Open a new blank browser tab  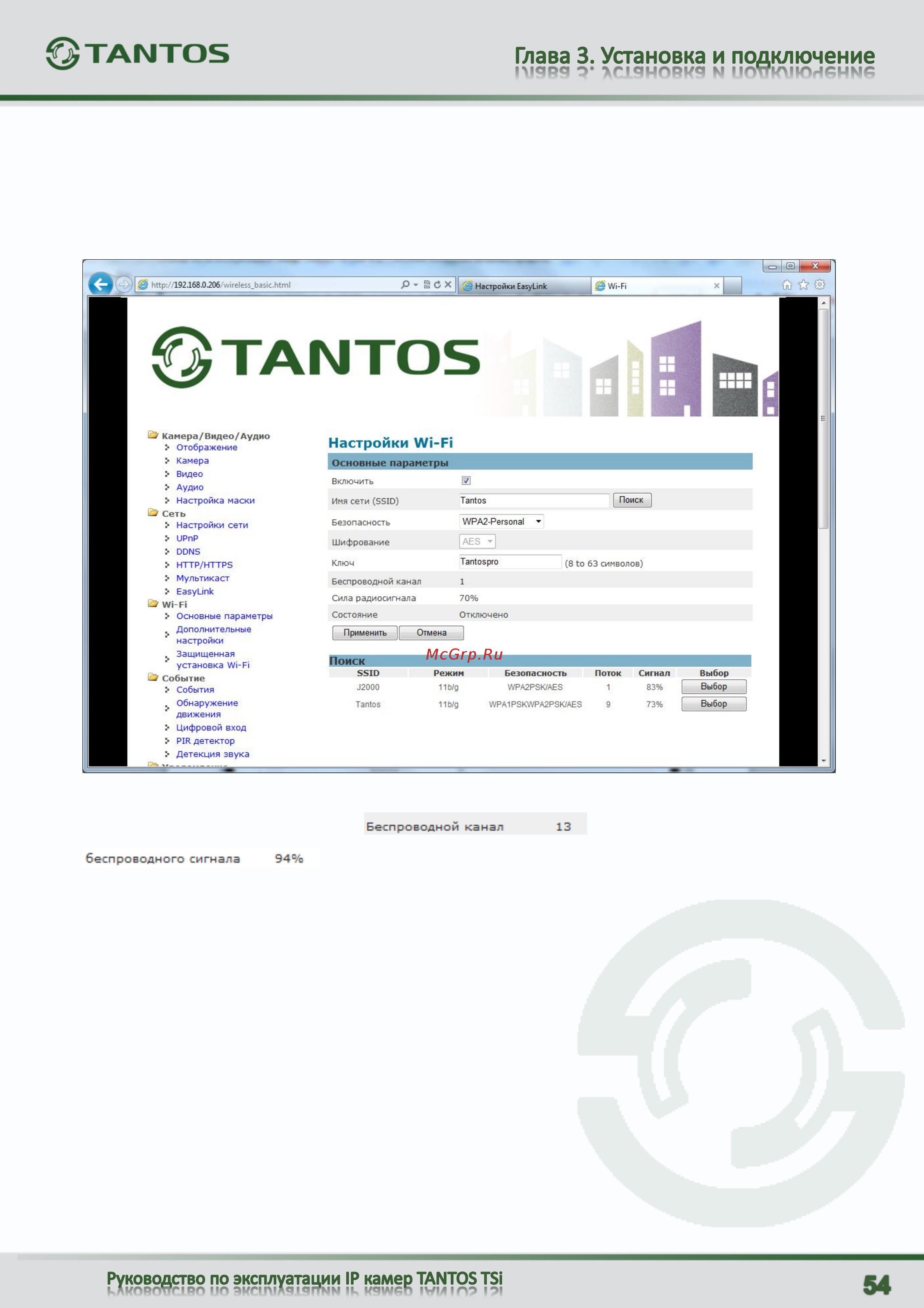tap(733, 286)
